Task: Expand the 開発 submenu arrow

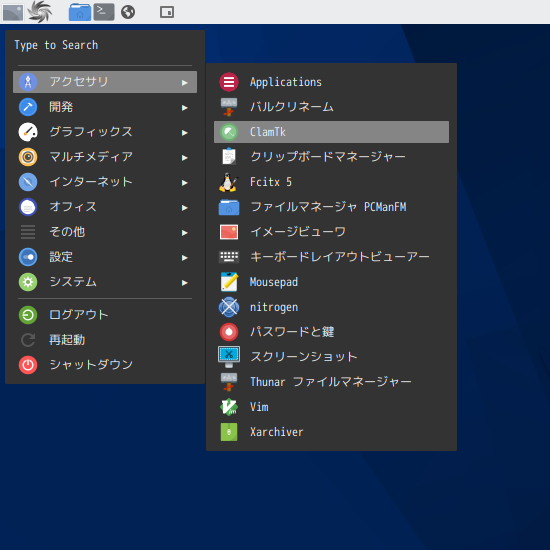Action: (x=185, y=108)
